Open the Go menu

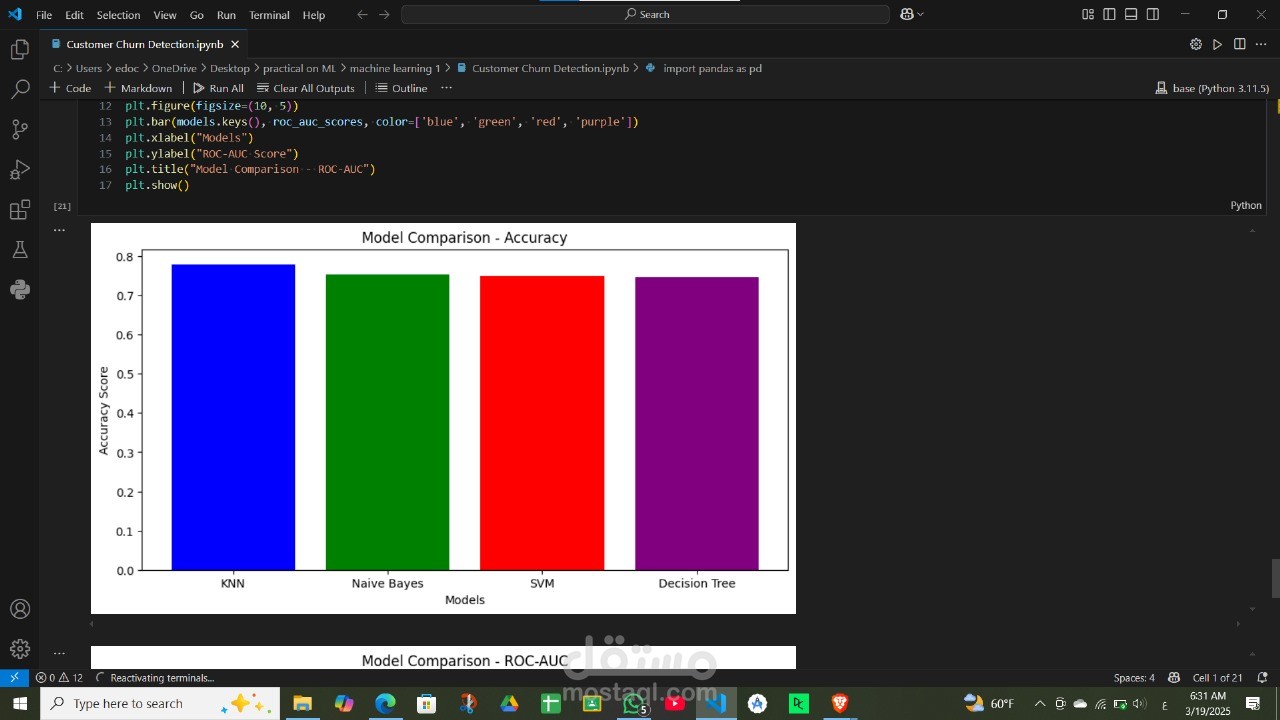pos(197,15)
